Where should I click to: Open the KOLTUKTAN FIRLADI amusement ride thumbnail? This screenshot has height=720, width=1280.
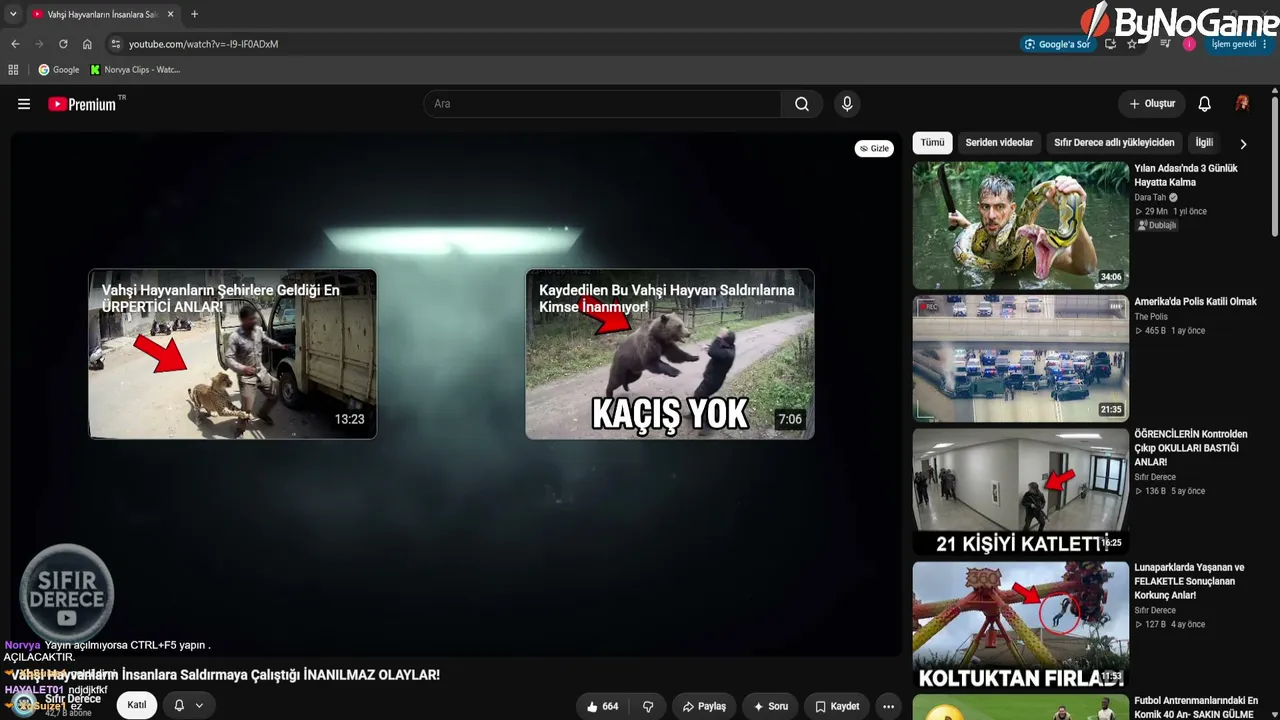tap(1020, 624)
